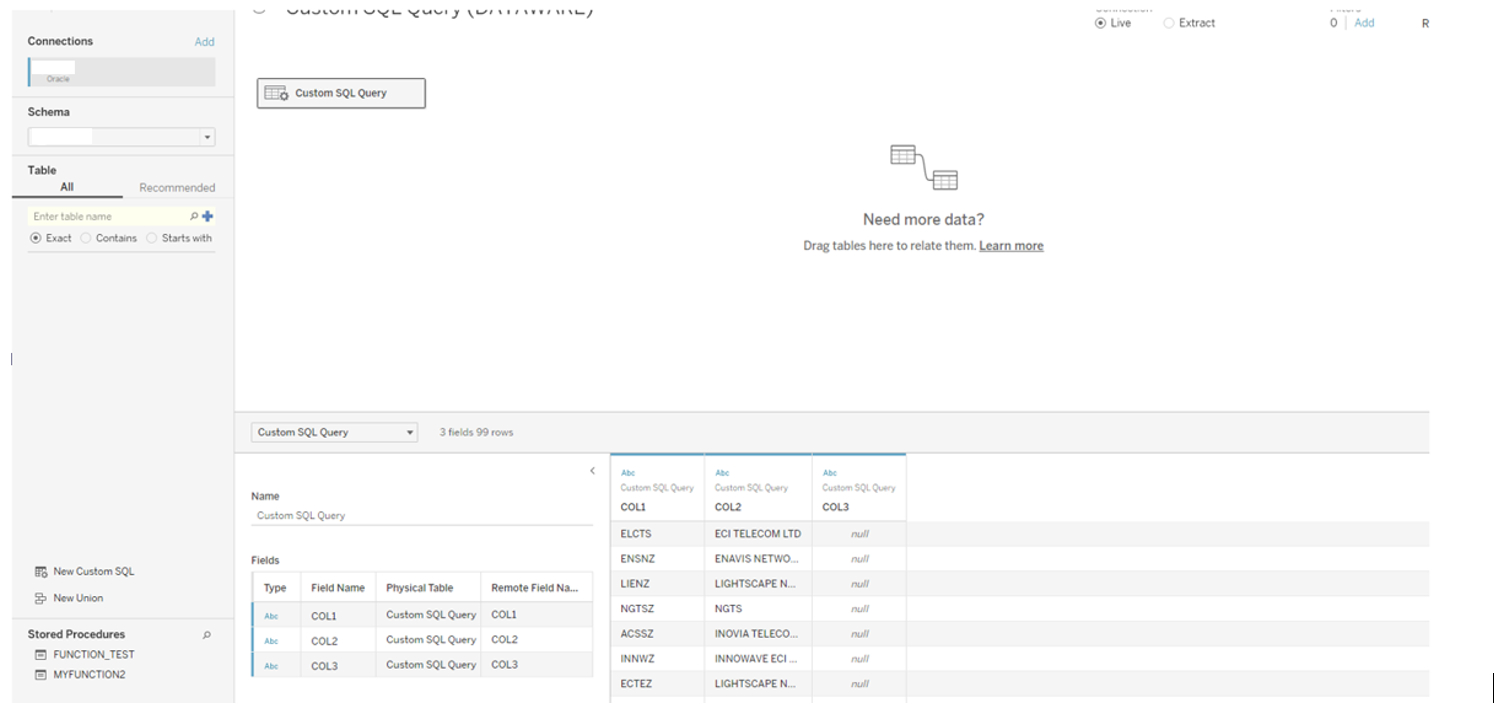The image size is (1506, 722).
Task: Click the search magnifier icon in table name field
Action: tap(194, 216)
